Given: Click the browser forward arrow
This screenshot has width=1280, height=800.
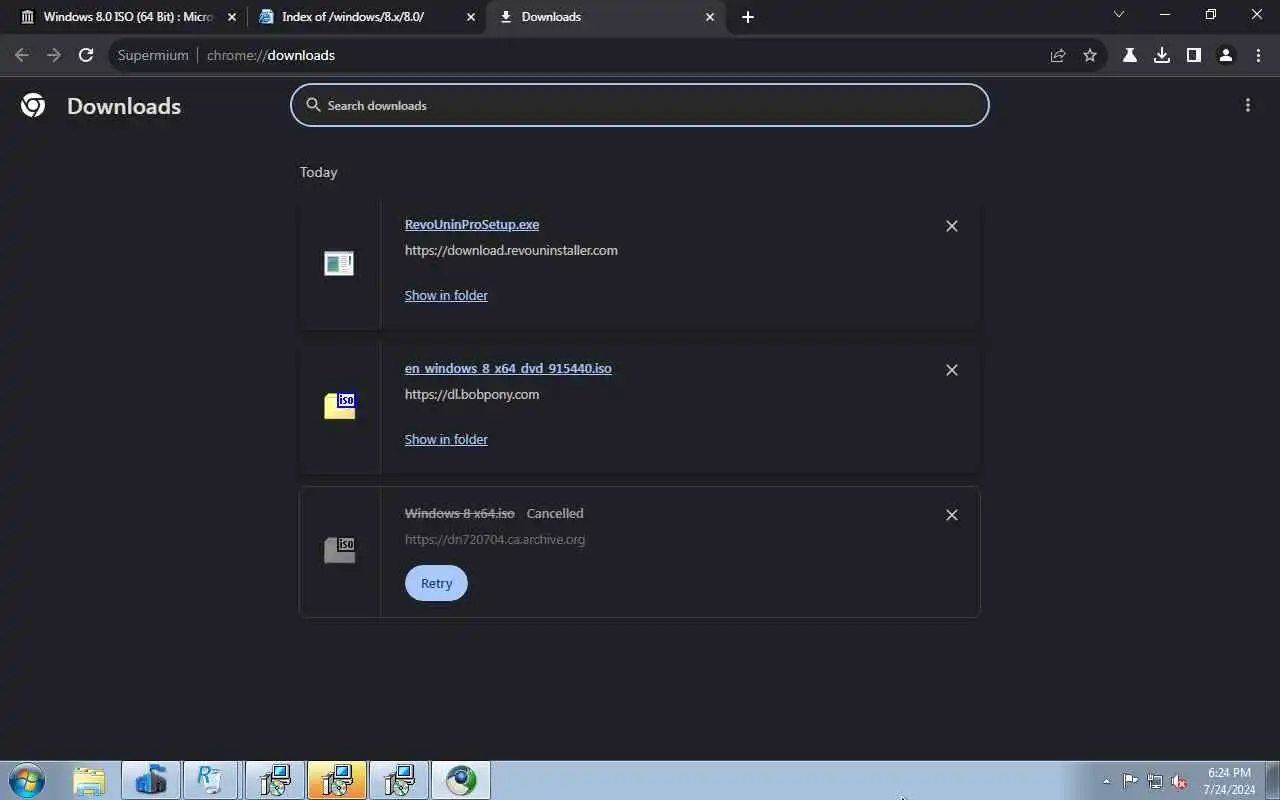Looking at the screenshot, I should (54, 55).
